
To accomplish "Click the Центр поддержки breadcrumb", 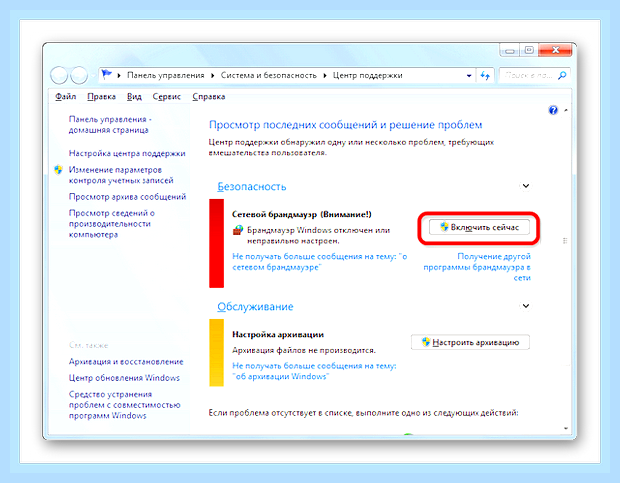I will 367,75.
